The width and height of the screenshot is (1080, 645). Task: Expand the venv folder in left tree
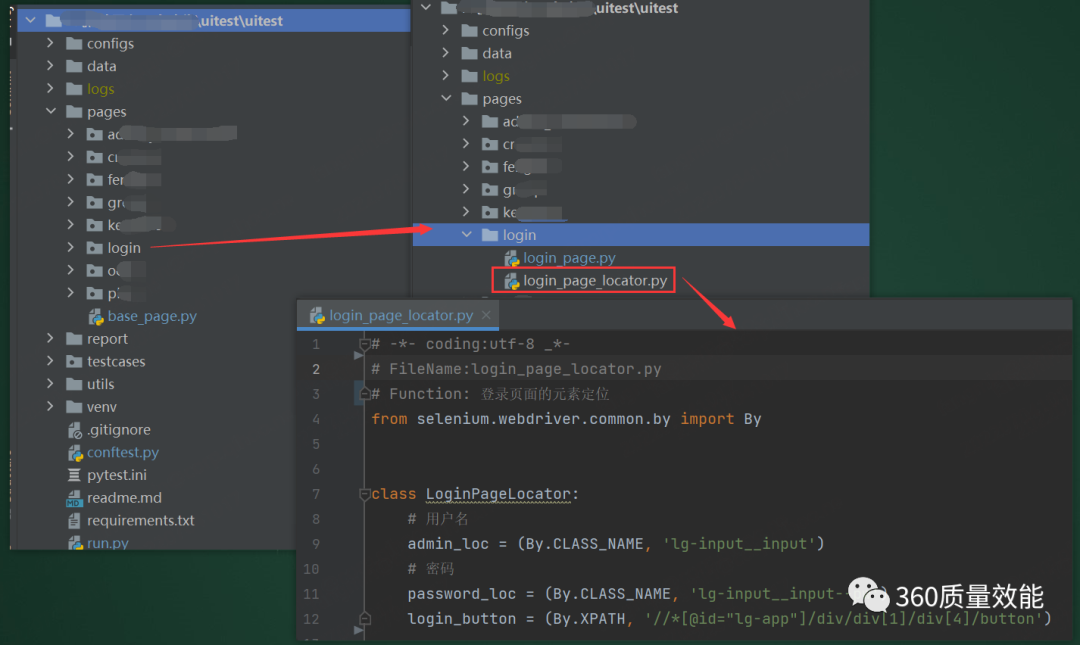tap(50, 407)
